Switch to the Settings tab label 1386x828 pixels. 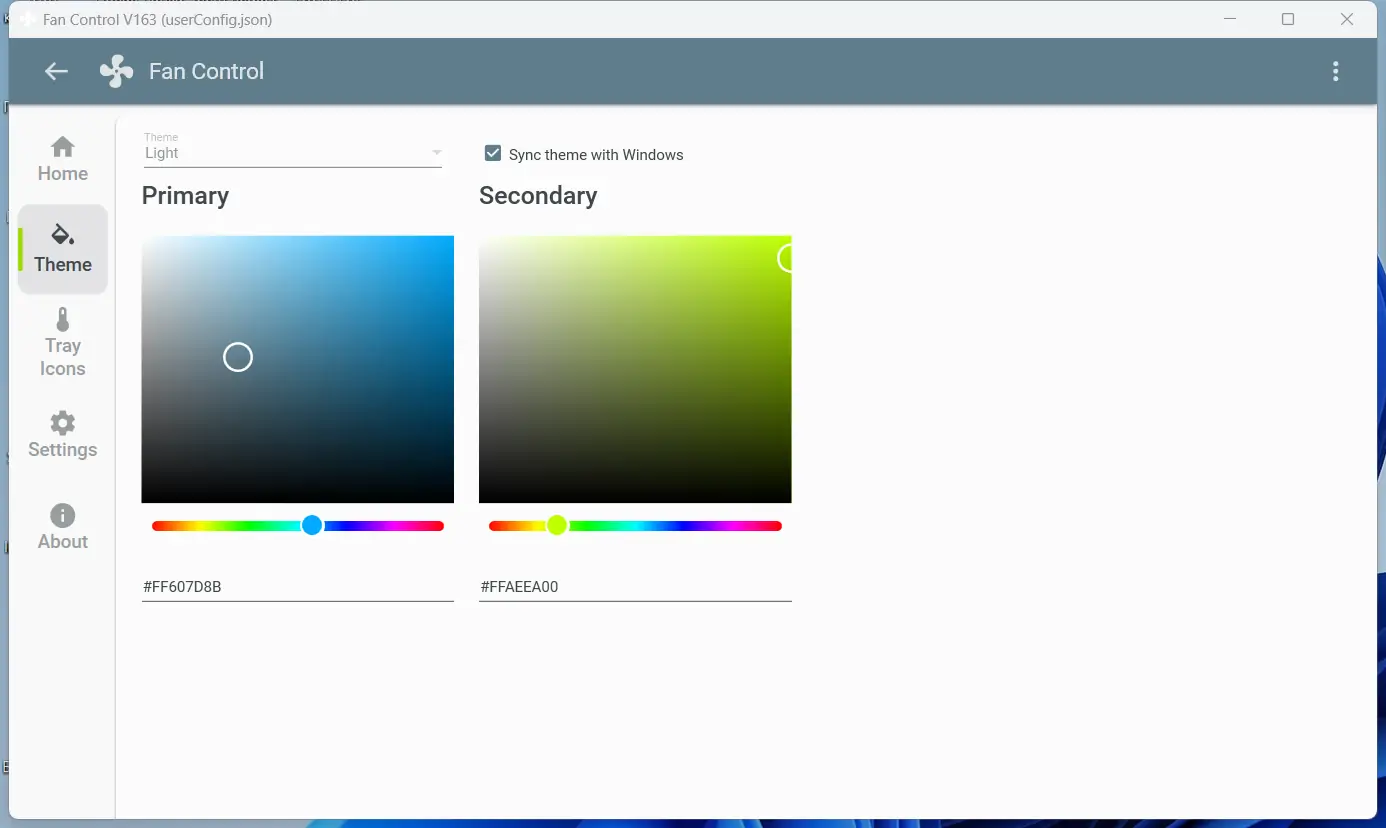[x=63, y=450]
